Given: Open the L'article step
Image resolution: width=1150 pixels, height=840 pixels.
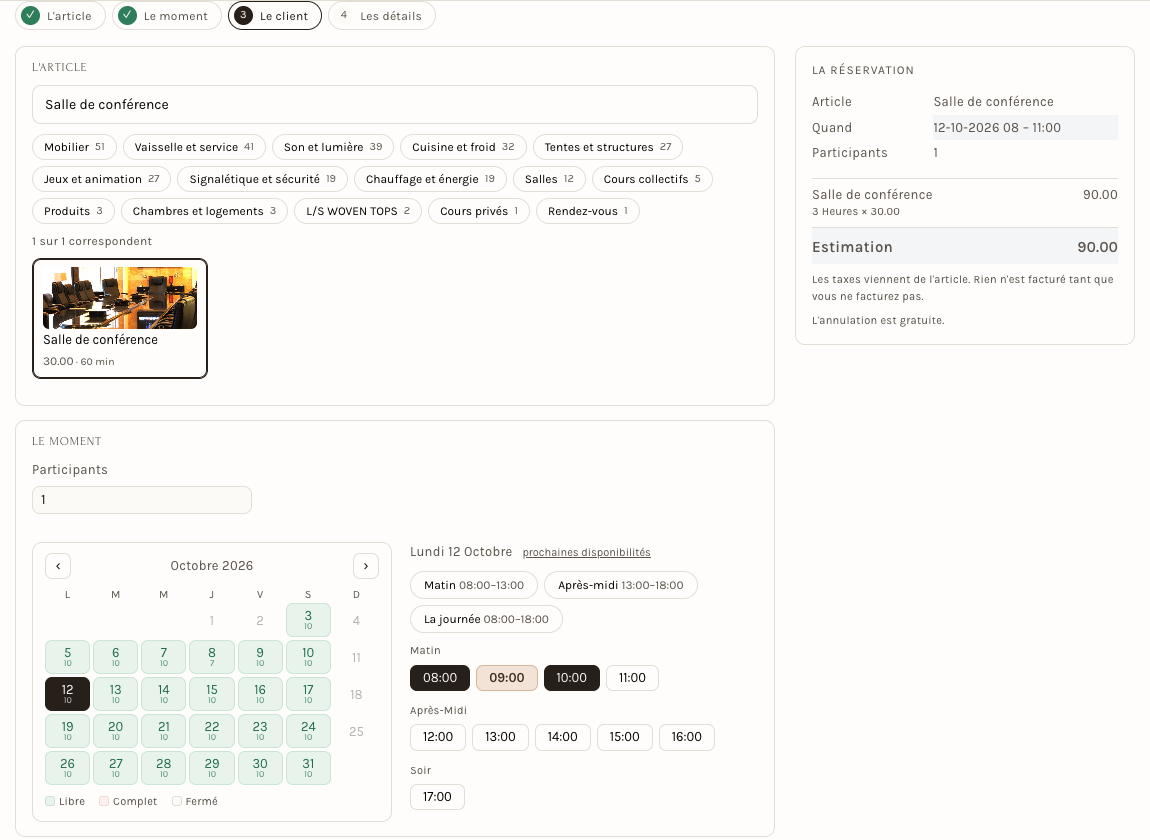Looking at the screenshot, I should (x=60, y=15).
